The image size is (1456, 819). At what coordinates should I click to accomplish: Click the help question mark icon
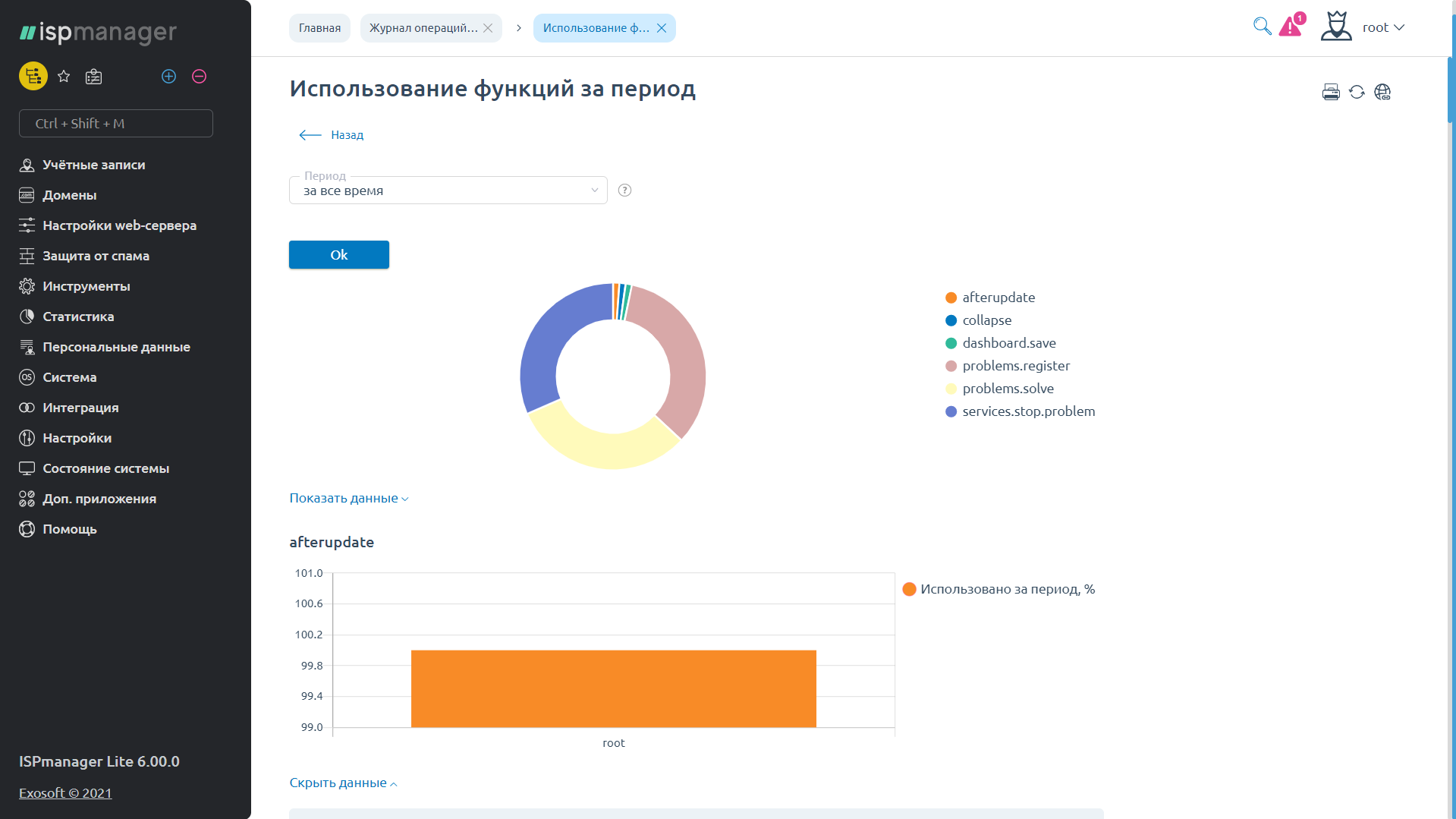click(624, 191)
